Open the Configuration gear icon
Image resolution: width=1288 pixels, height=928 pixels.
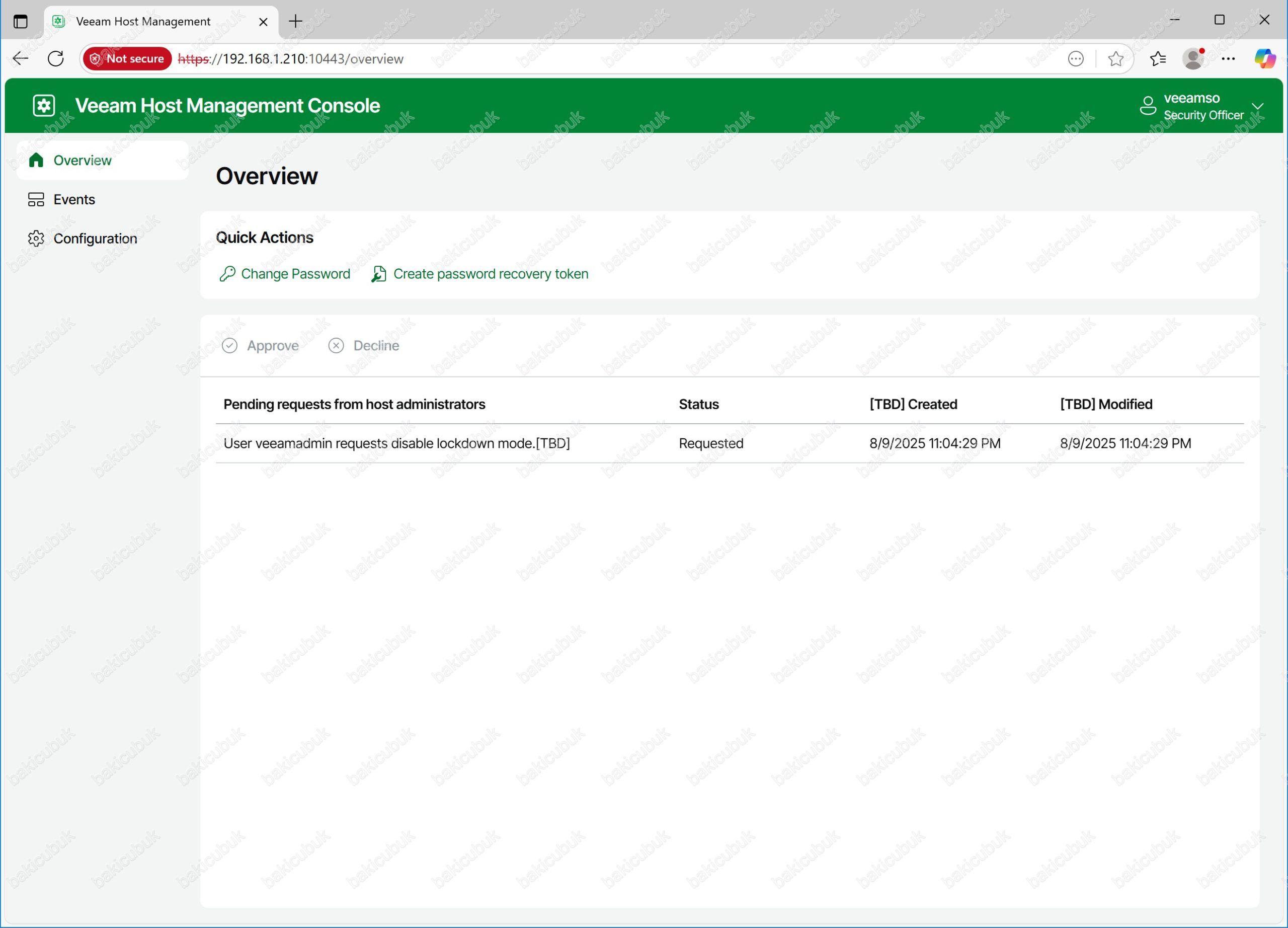coord(36,239)
